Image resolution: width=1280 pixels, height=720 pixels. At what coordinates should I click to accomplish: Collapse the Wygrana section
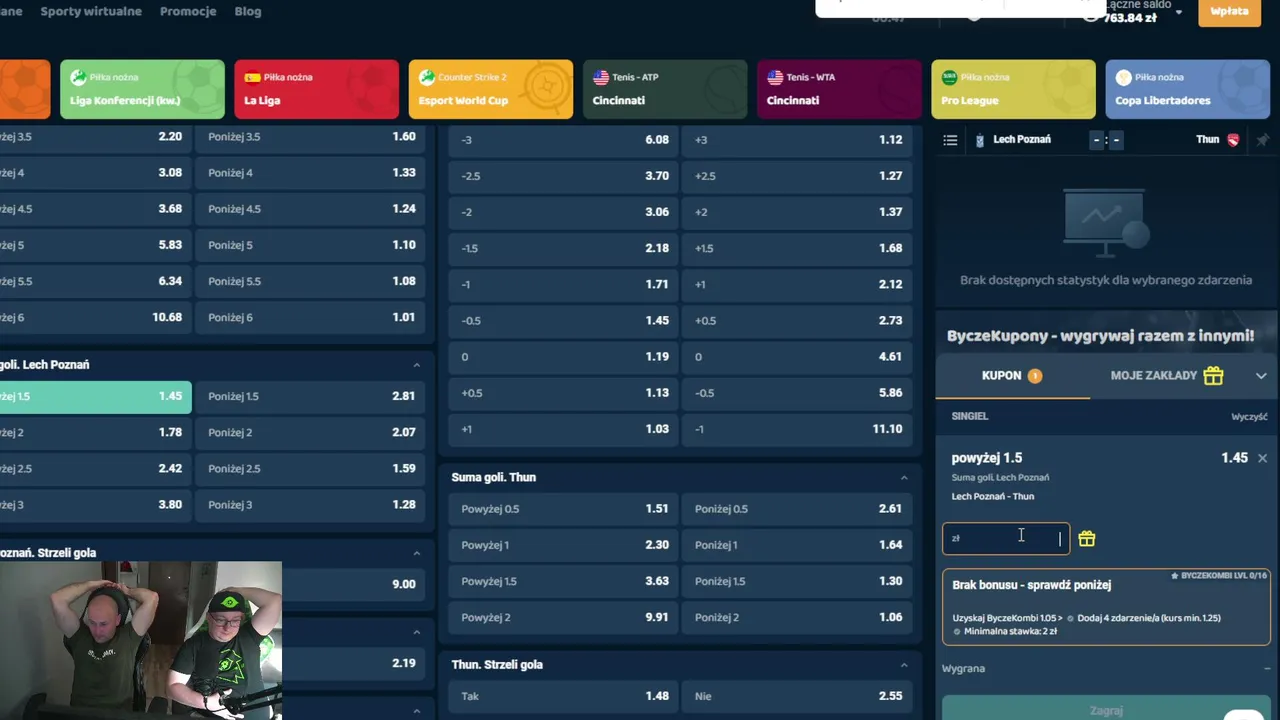point(1267,669)
